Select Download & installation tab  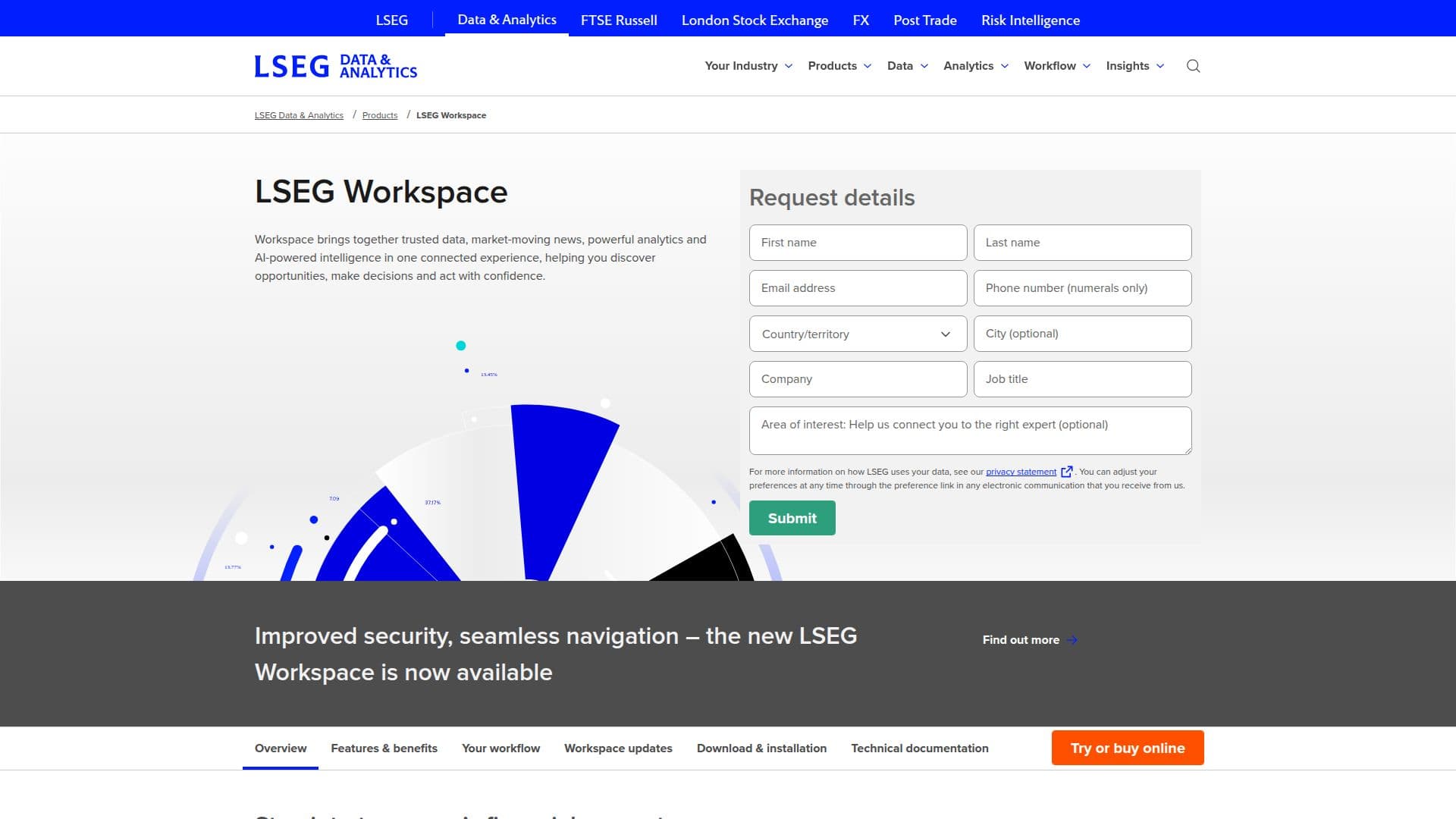tap(761, 748)
